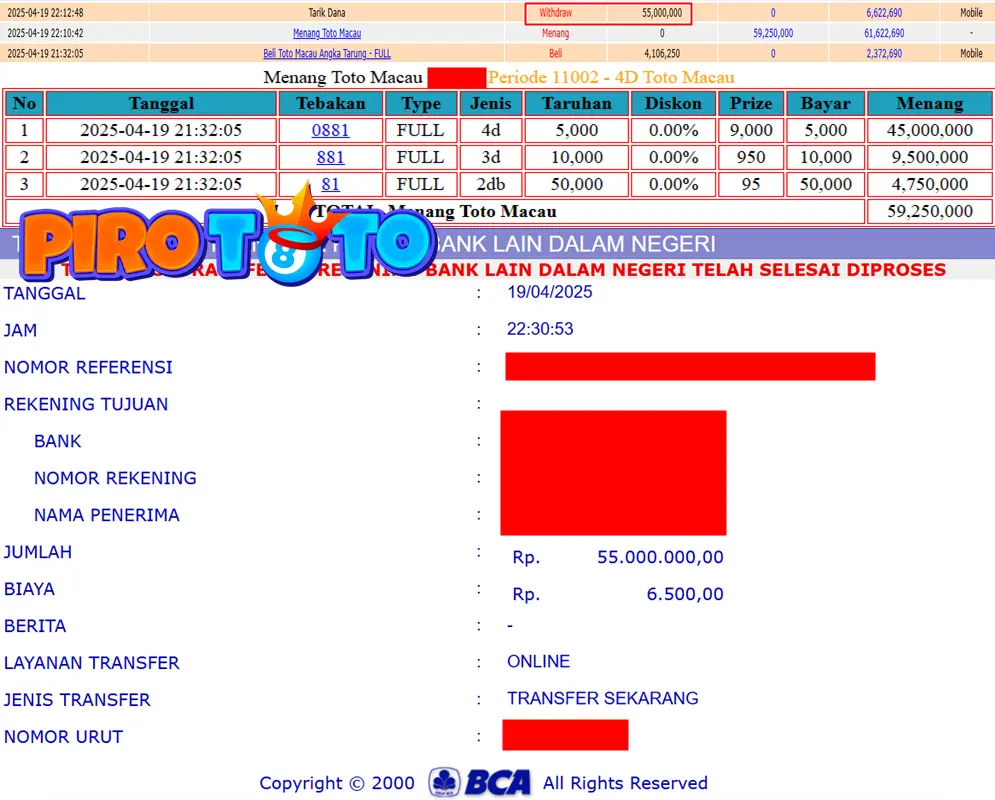This screenshot has height=800, width=995.
Task: Click the BCA logo in footer
Action: coord(479,782)
